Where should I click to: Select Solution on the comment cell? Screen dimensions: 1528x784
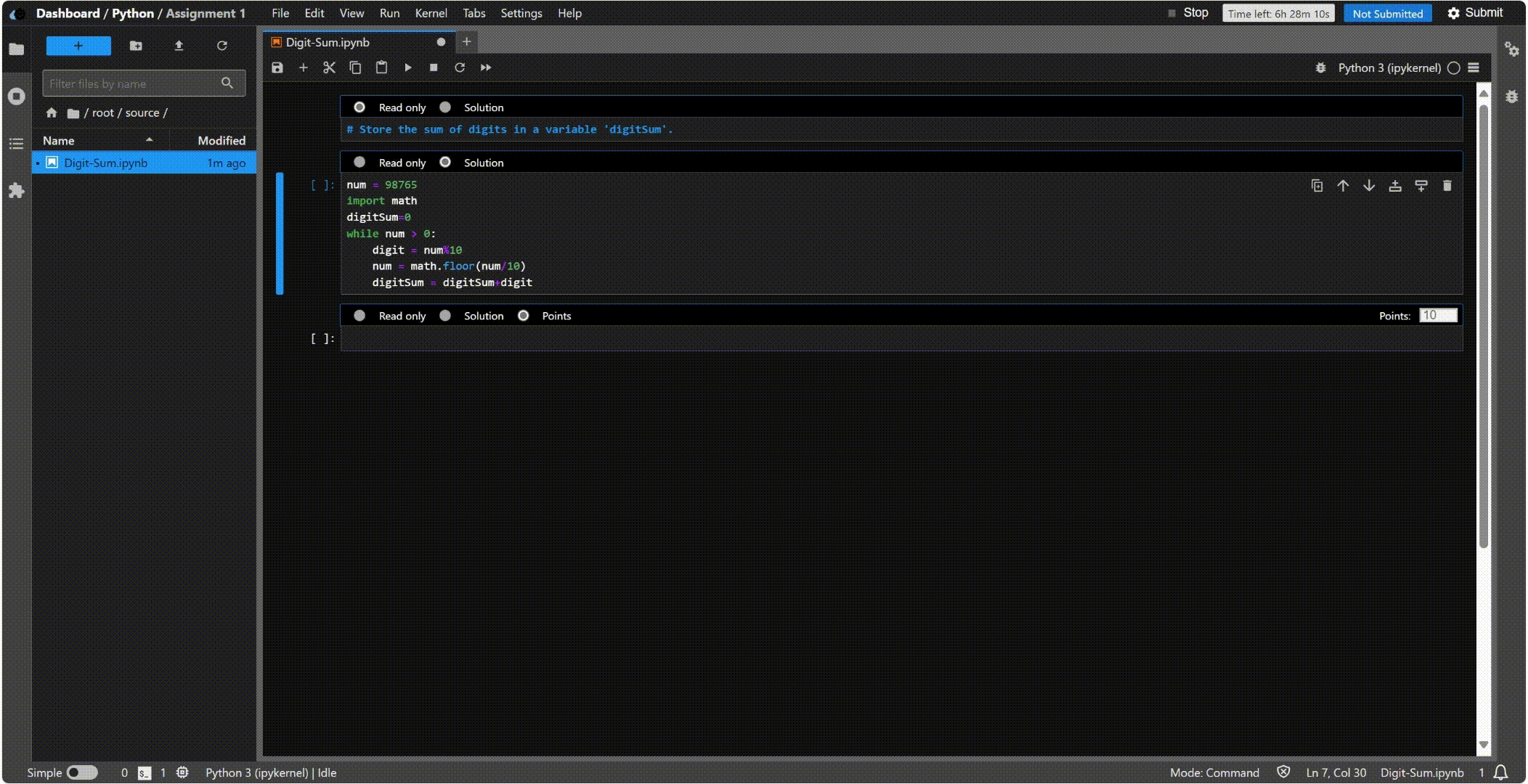pyautogui.click(x=445, y=107)
